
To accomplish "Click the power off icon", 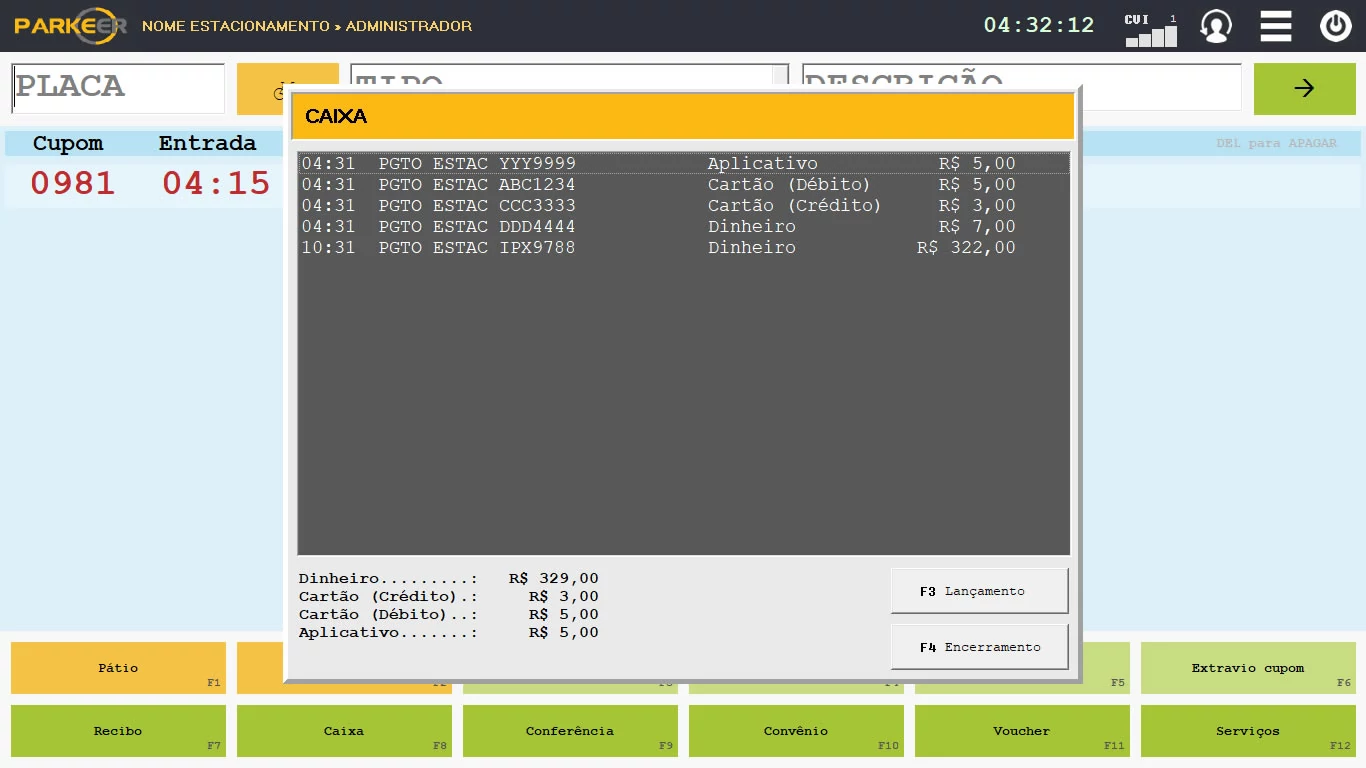I will tap(1336, 26).
